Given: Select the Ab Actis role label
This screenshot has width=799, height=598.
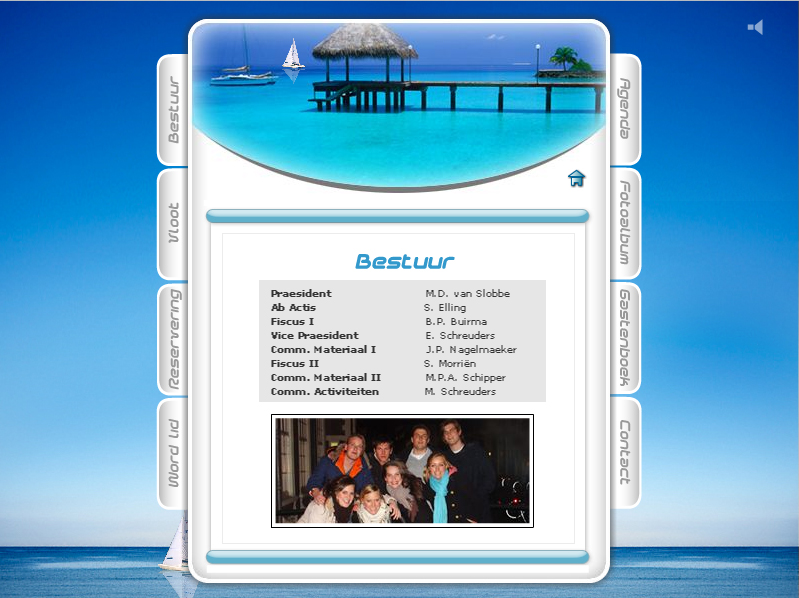Looking at the screenshot, I should coord(293,308).
